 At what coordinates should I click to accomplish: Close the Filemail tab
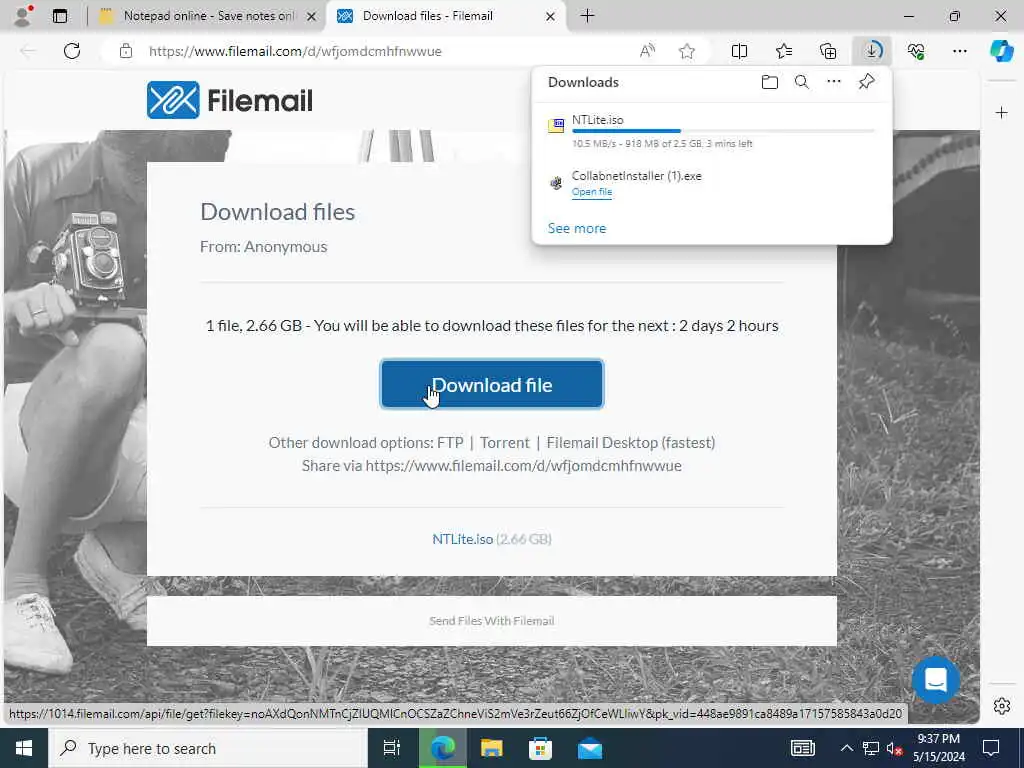[x=551, y=16]
